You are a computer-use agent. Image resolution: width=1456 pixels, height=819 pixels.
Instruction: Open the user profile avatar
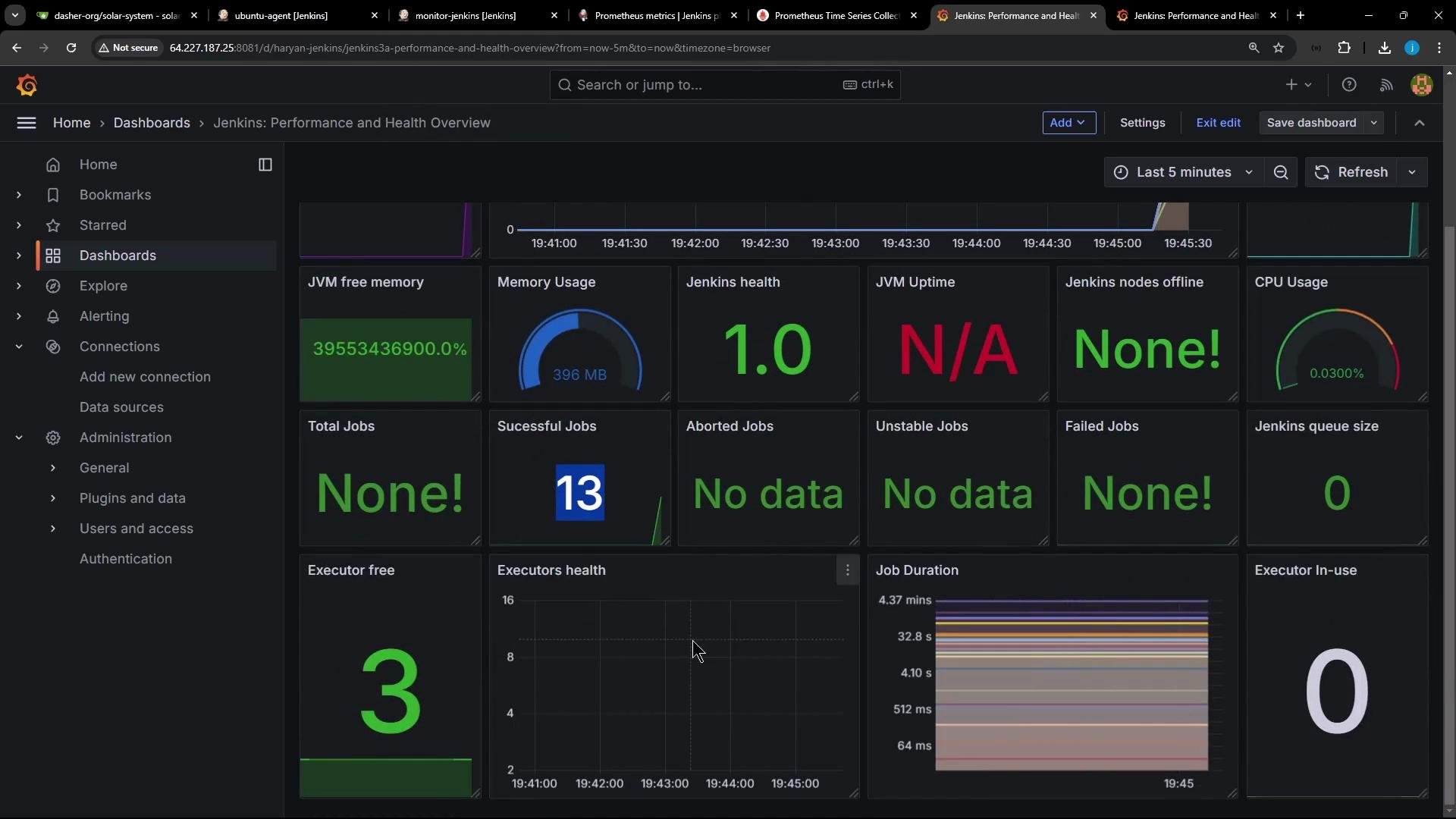point(1422,85)
